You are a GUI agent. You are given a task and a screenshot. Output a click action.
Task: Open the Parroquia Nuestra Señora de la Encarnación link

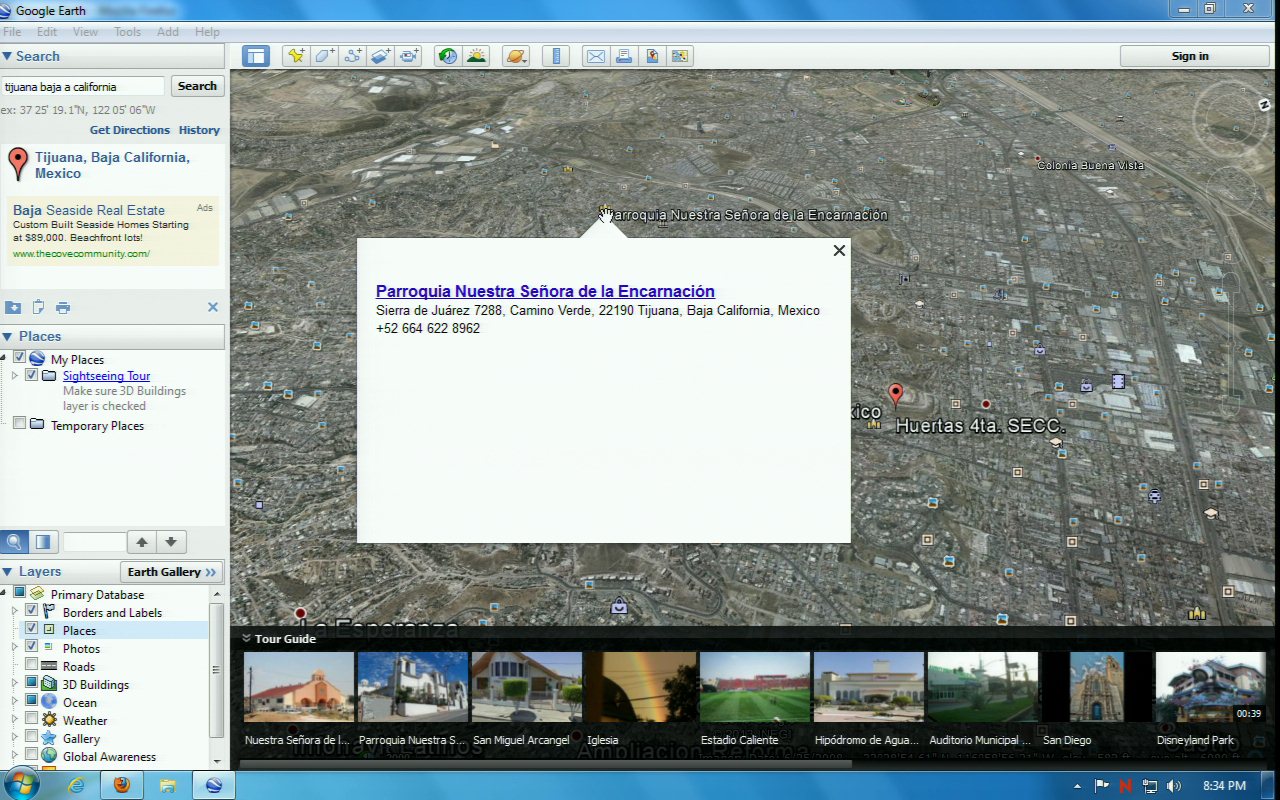click(x=545, y=291)
